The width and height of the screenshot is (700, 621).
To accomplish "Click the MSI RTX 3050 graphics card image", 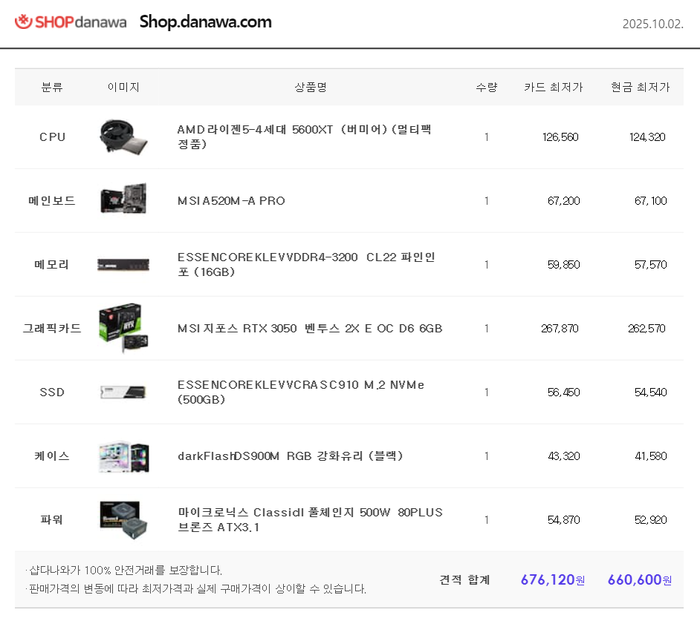I will click(x=123, y=328).
